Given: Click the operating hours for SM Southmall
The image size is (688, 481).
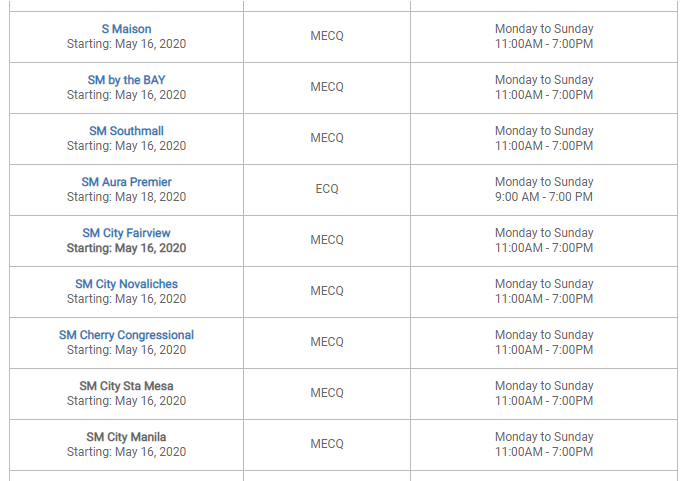Looking at the screenshot, I should pos(544,138).
